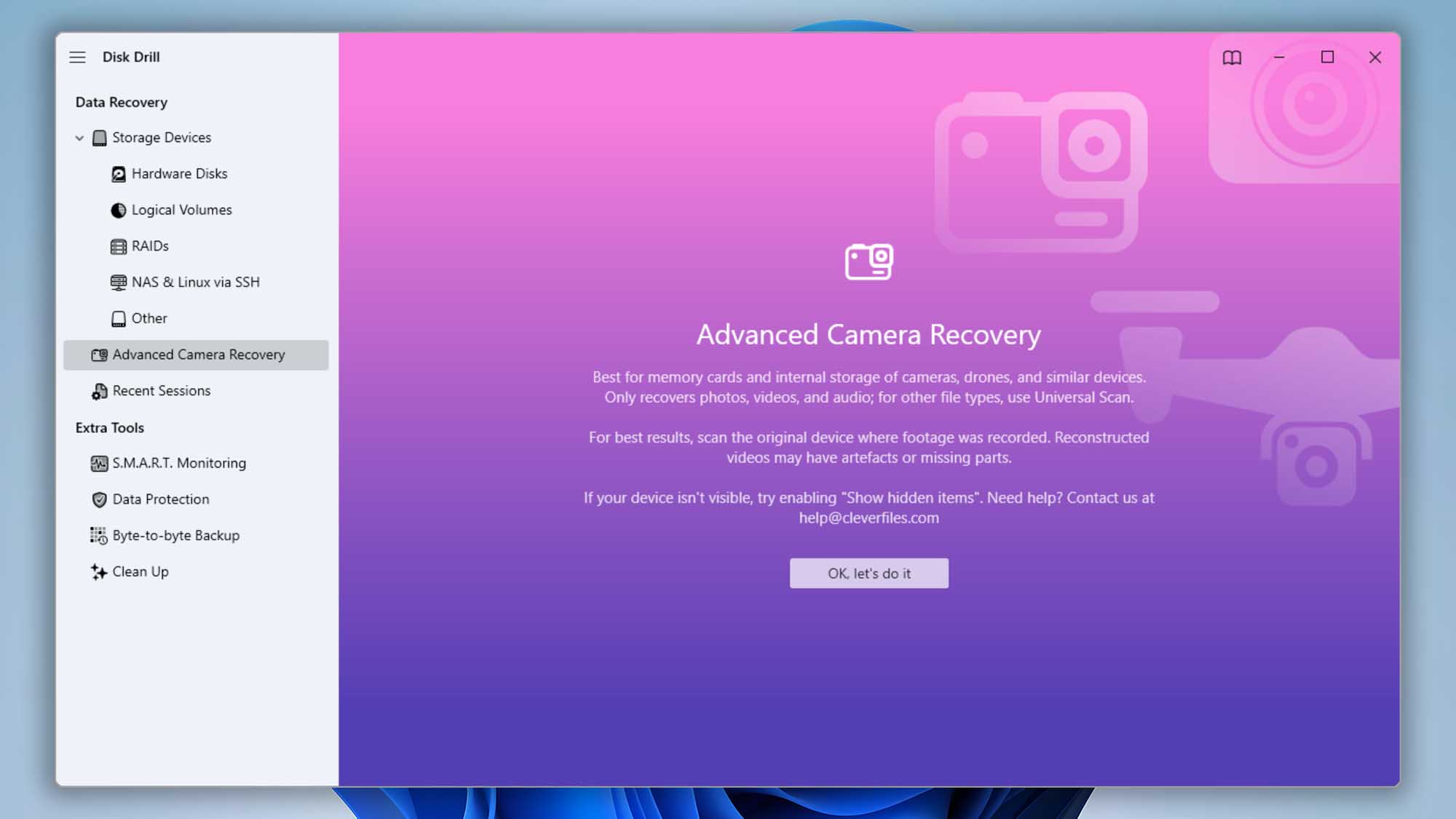Open the help book icon
Screen dimensions: 1456x819
(x=1232, y=58)
